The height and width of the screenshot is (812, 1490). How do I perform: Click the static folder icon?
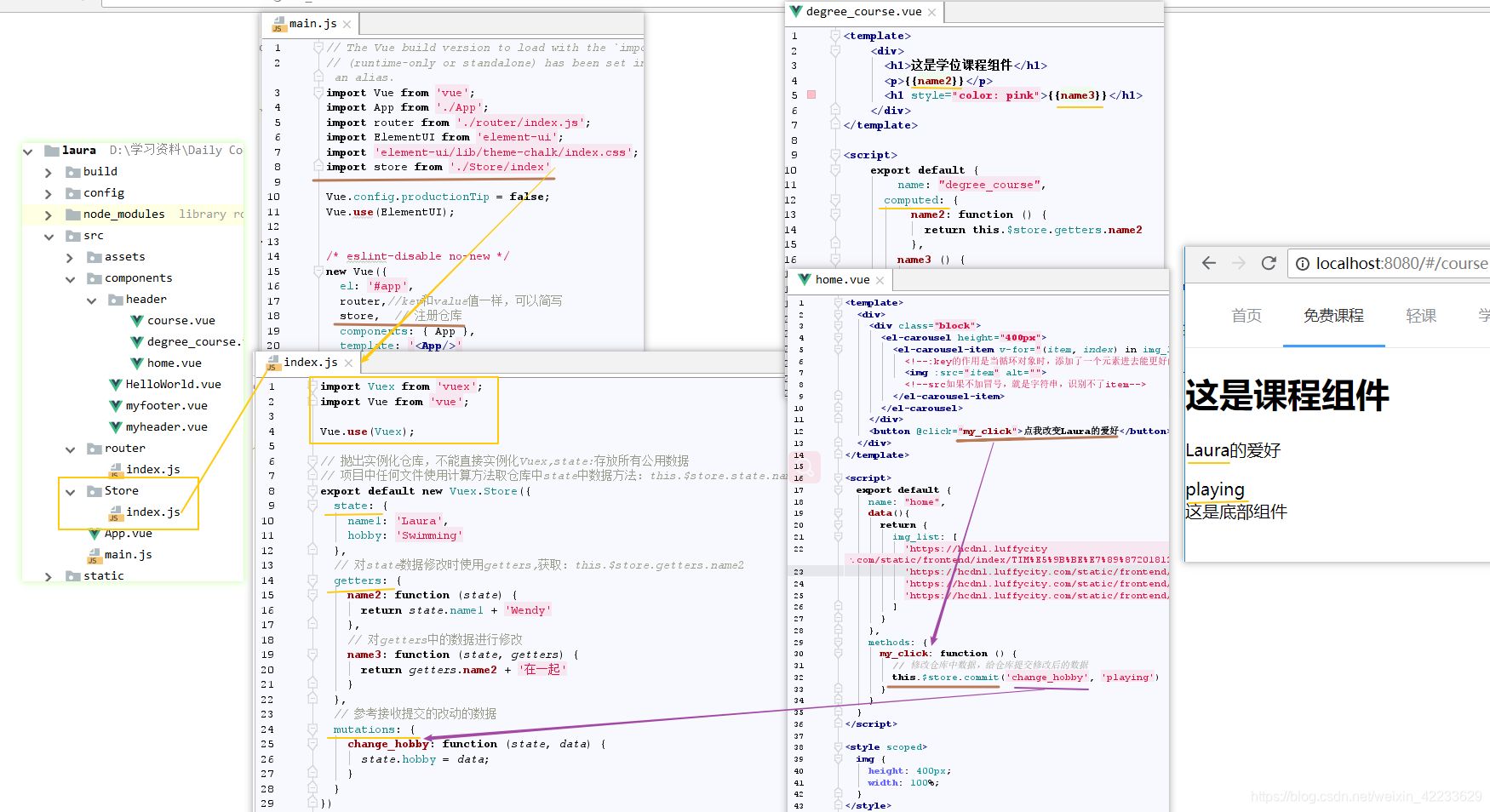[73, 576]
